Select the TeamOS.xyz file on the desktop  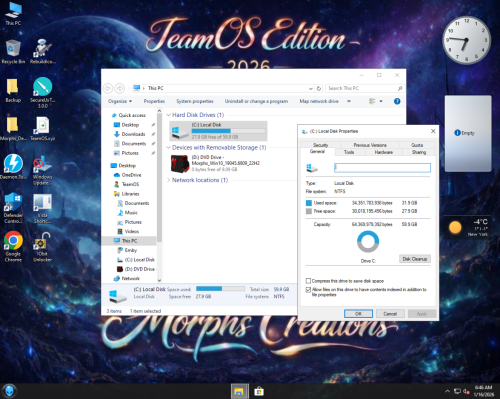(x=43, y=129)
